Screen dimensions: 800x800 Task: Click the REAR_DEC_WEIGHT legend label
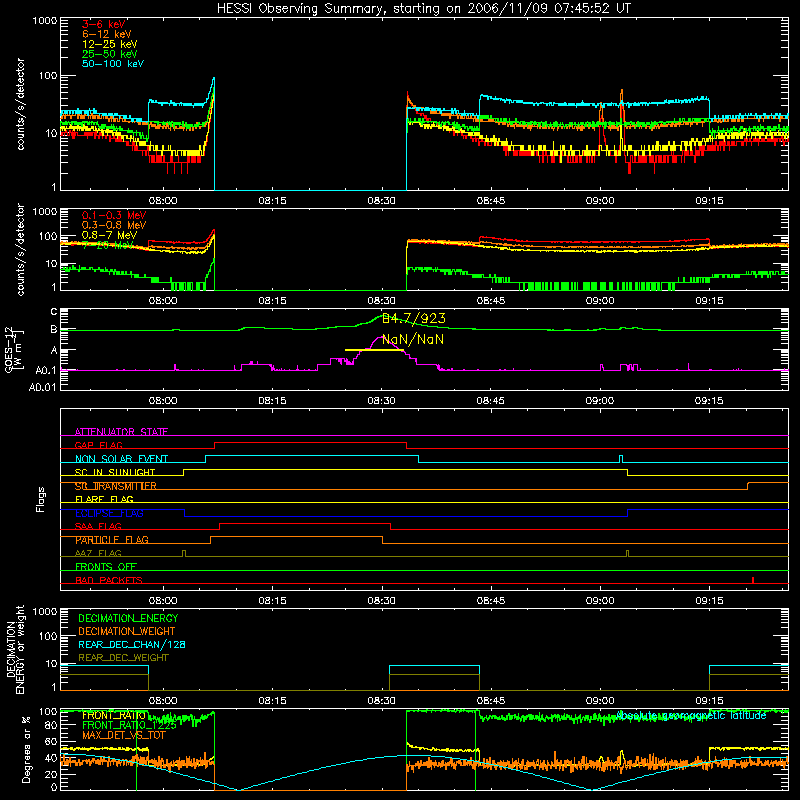(x=123, y=658)
